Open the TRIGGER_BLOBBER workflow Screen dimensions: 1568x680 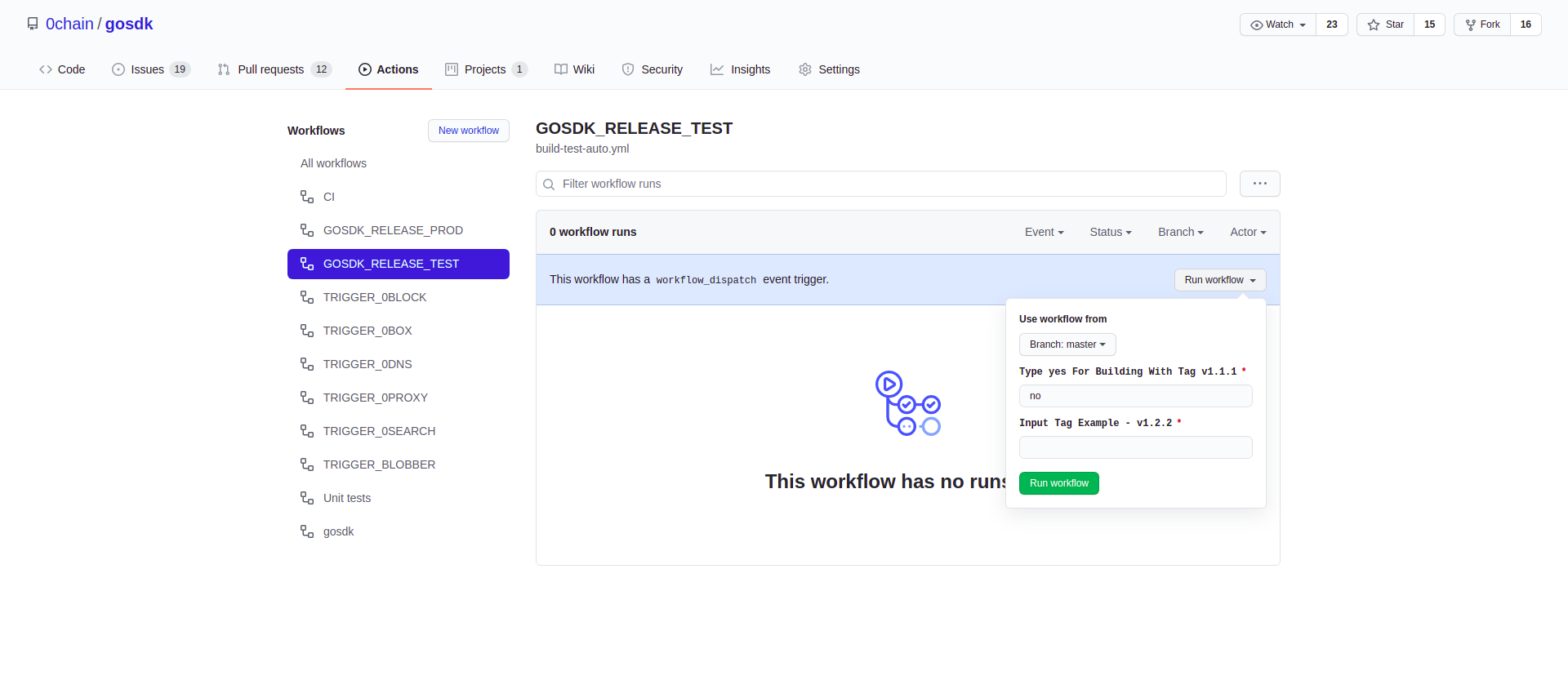399,464
